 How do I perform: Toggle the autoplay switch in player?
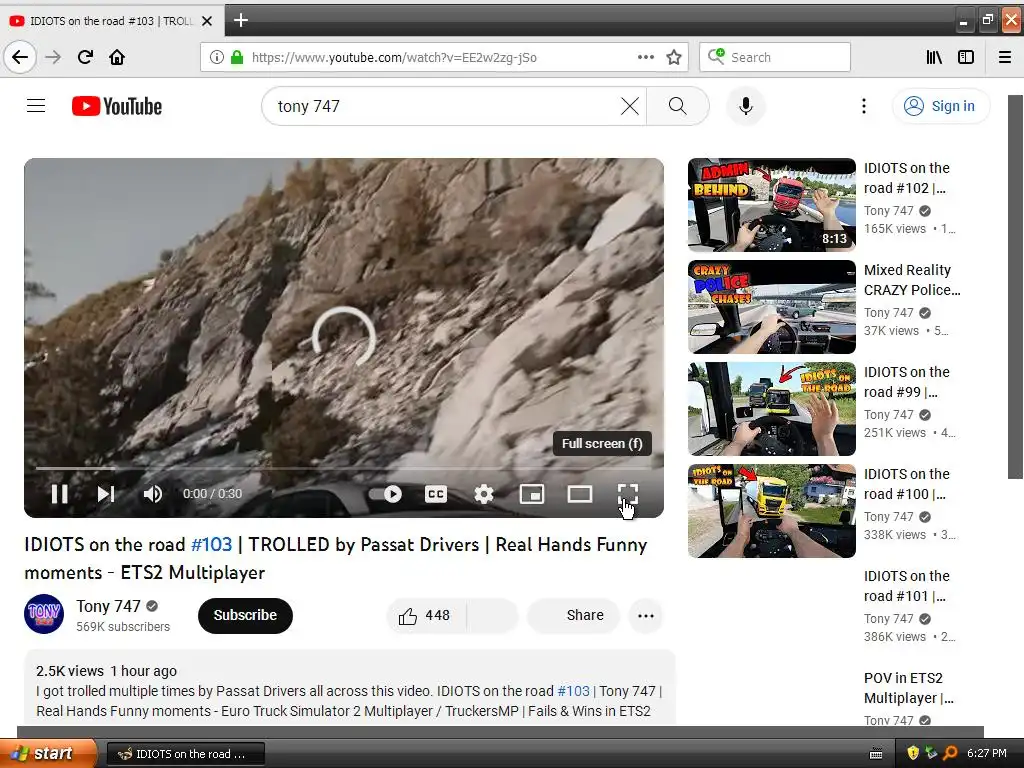click(385, 494)
